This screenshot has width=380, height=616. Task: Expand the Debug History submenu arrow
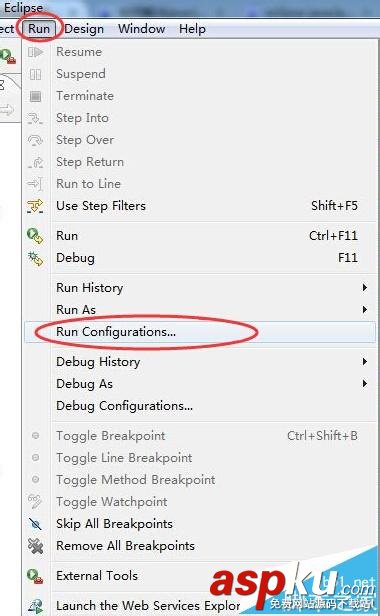[365, 361]
